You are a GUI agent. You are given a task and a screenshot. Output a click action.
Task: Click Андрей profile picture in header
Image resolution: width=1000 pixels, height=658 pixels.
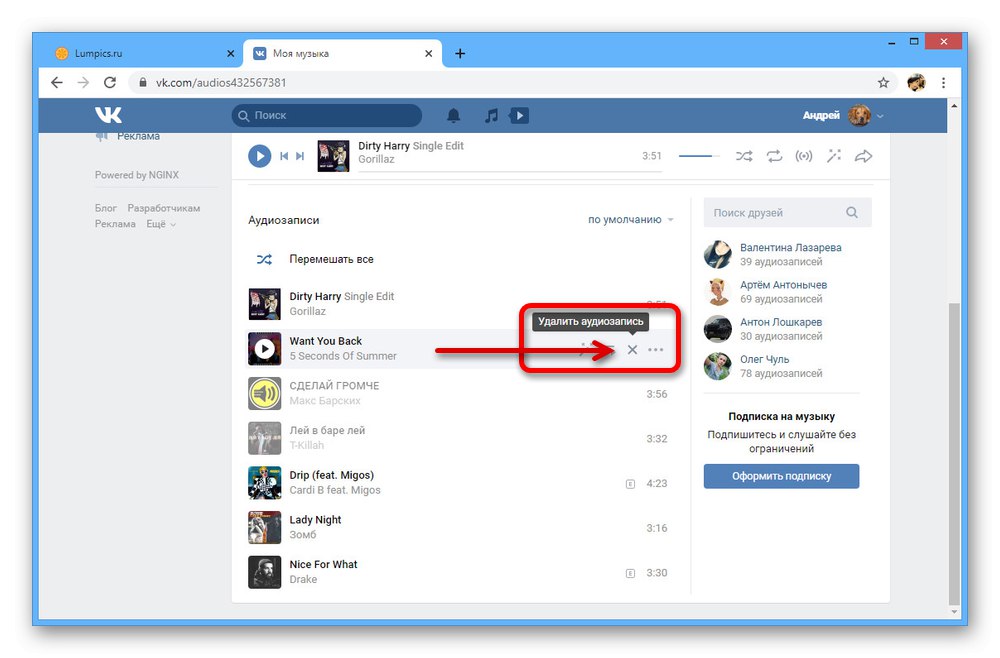point(859,115)
